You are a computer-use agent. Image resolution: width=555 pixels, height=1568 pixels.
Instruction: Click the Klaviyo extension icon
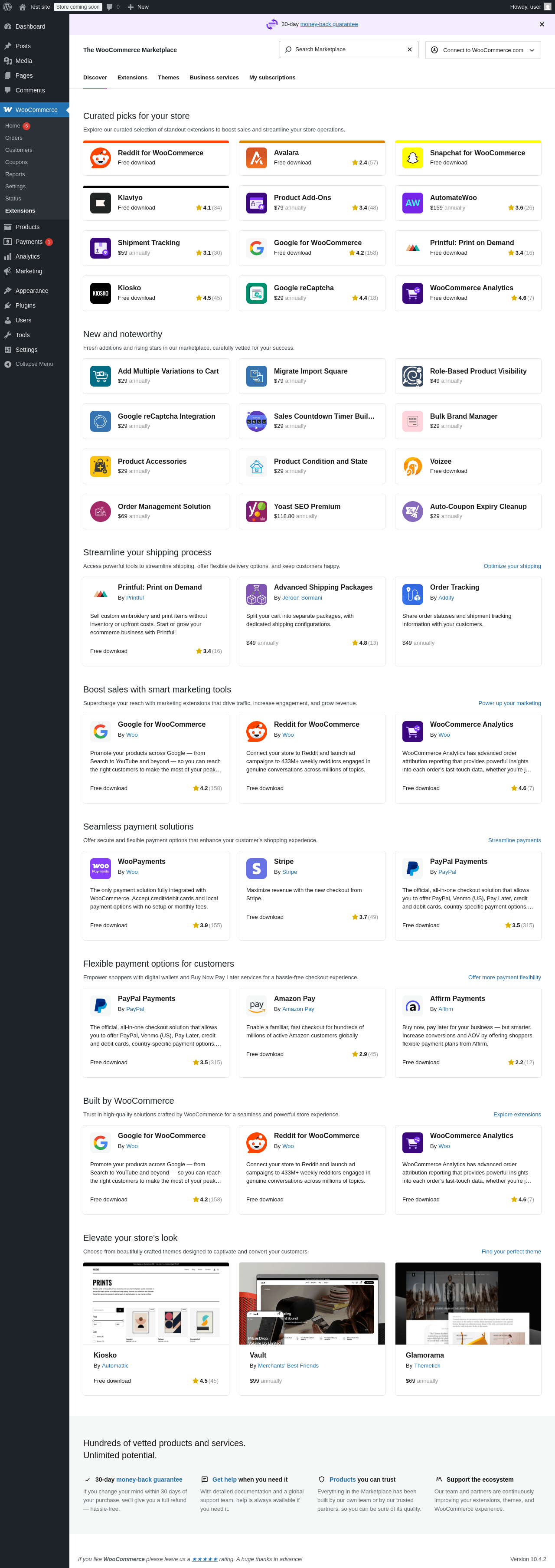coord(101,203)
